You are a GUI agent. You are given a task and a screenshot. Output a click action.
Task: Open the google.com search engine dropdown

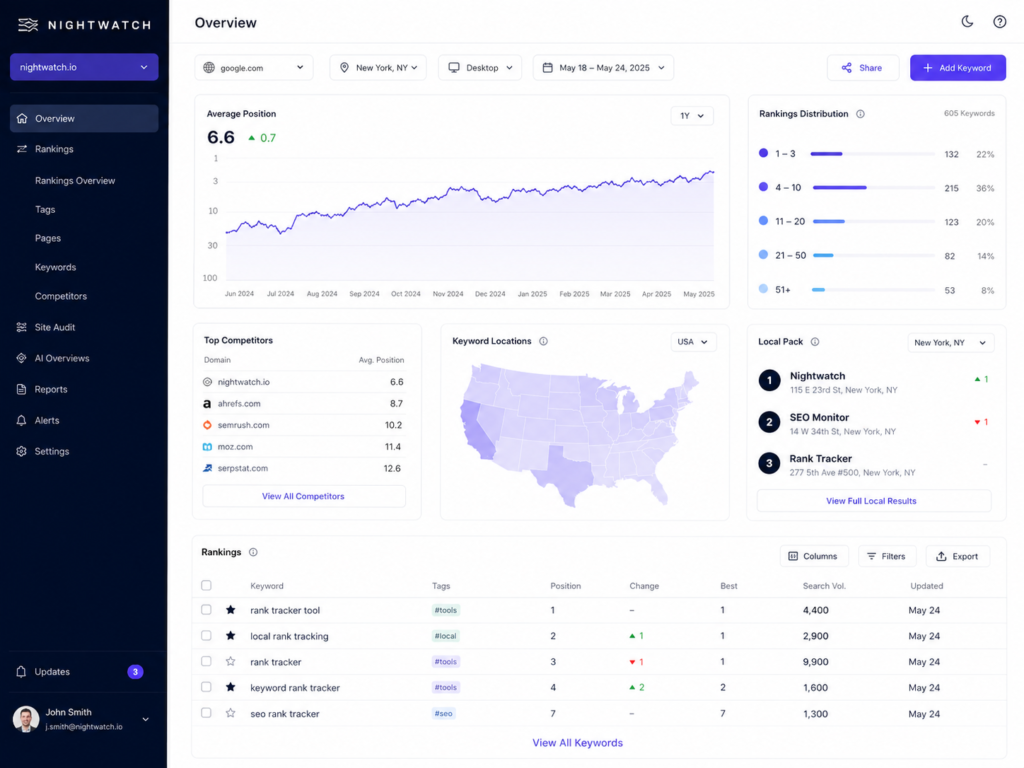point(253,67)
